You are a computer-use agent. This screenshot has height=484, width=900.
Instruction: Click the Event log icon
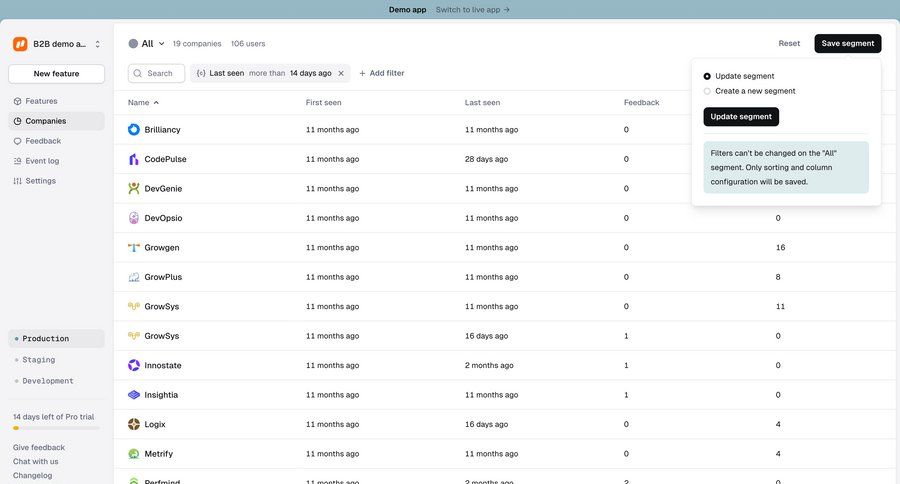(17, 161)
